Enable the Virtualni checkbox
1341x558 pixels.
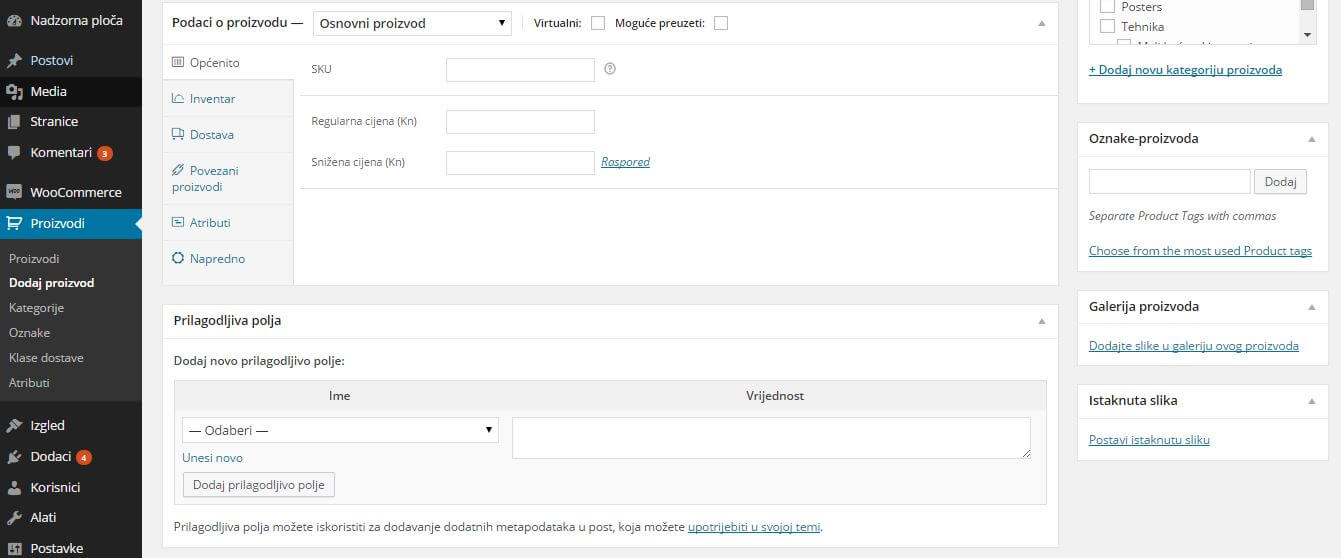[598, 23]
